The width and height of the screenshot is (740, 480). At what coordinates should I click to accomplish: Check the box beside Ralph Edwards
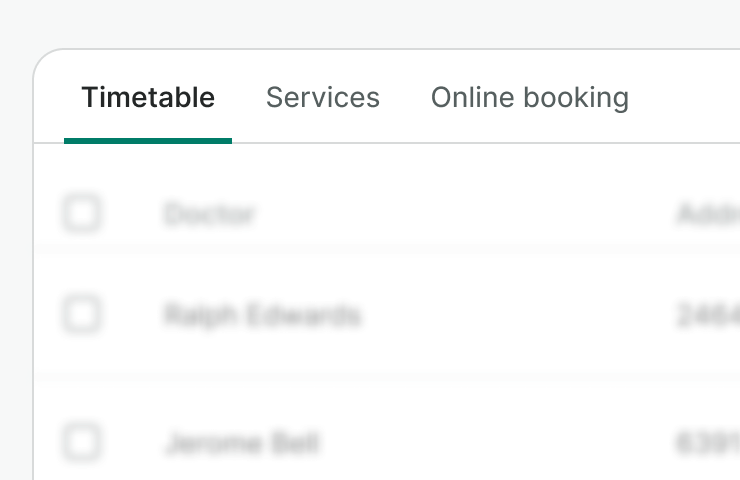(x=82, y=315)
